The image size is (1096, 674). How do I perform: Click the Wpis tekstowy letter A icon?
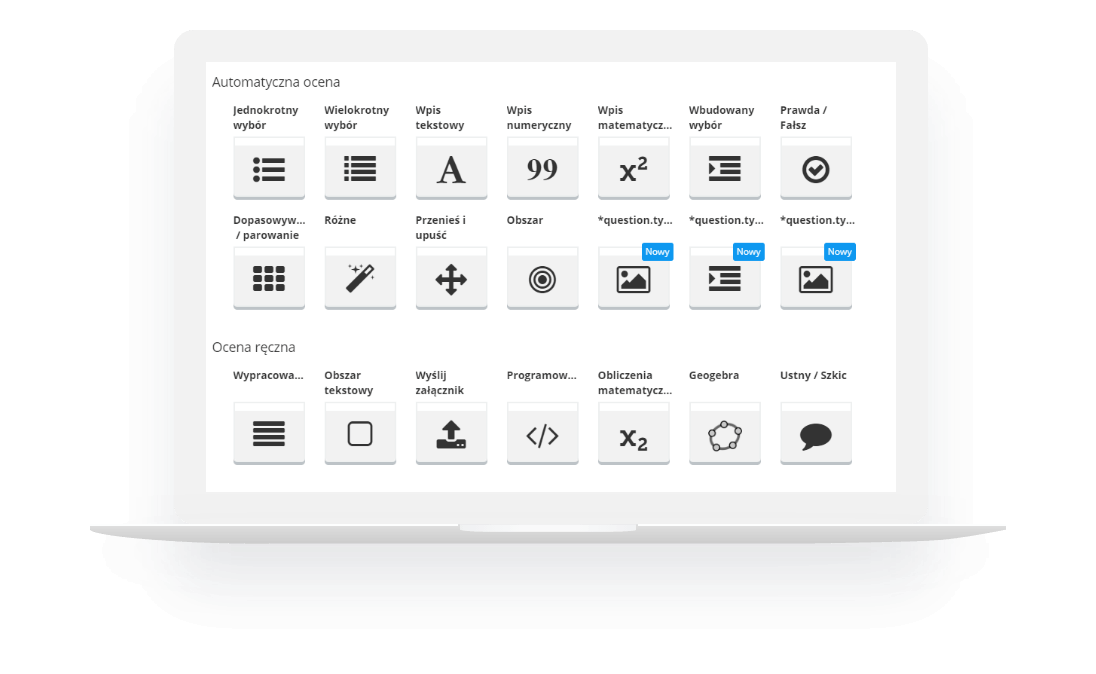pos(451,169)
